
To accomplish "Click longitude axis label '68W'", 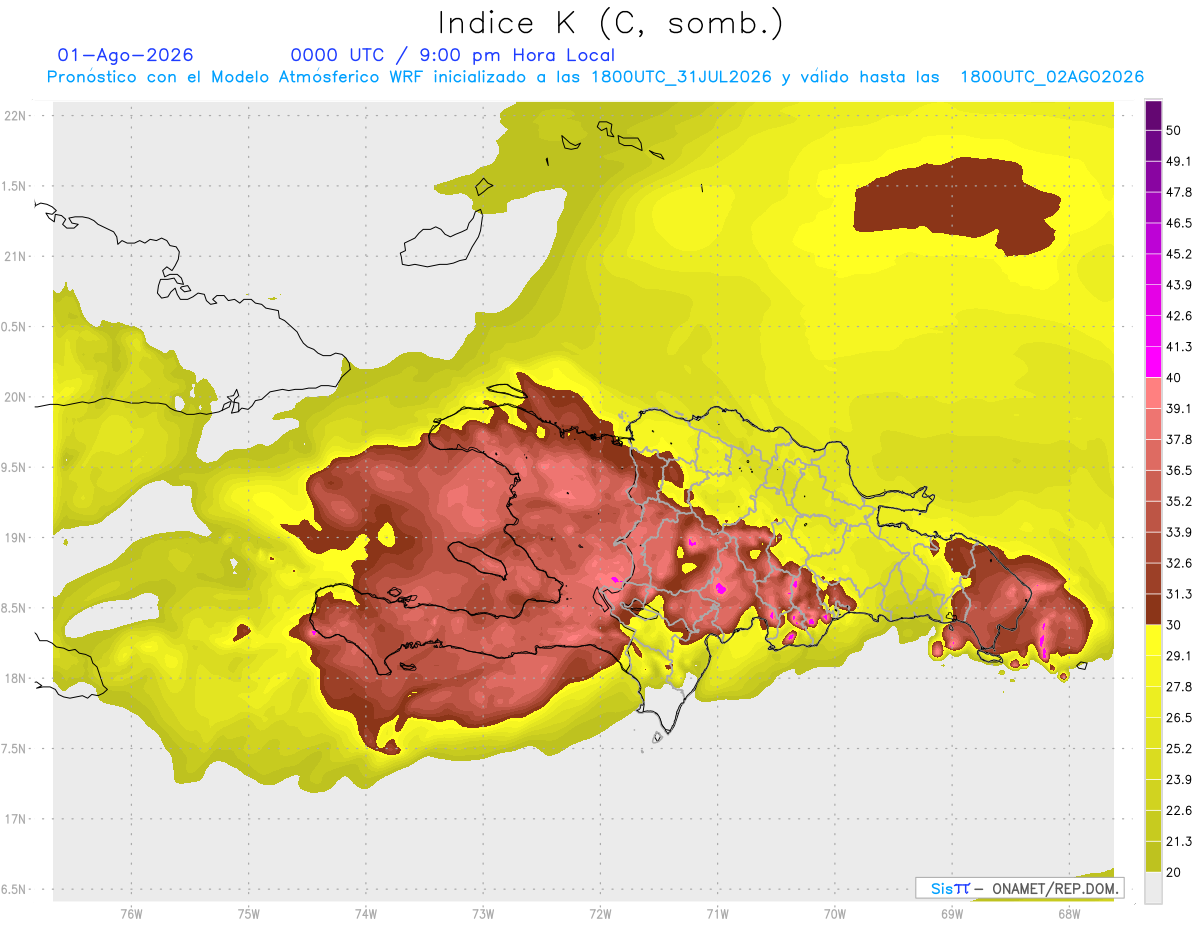I will (1068, 913).
